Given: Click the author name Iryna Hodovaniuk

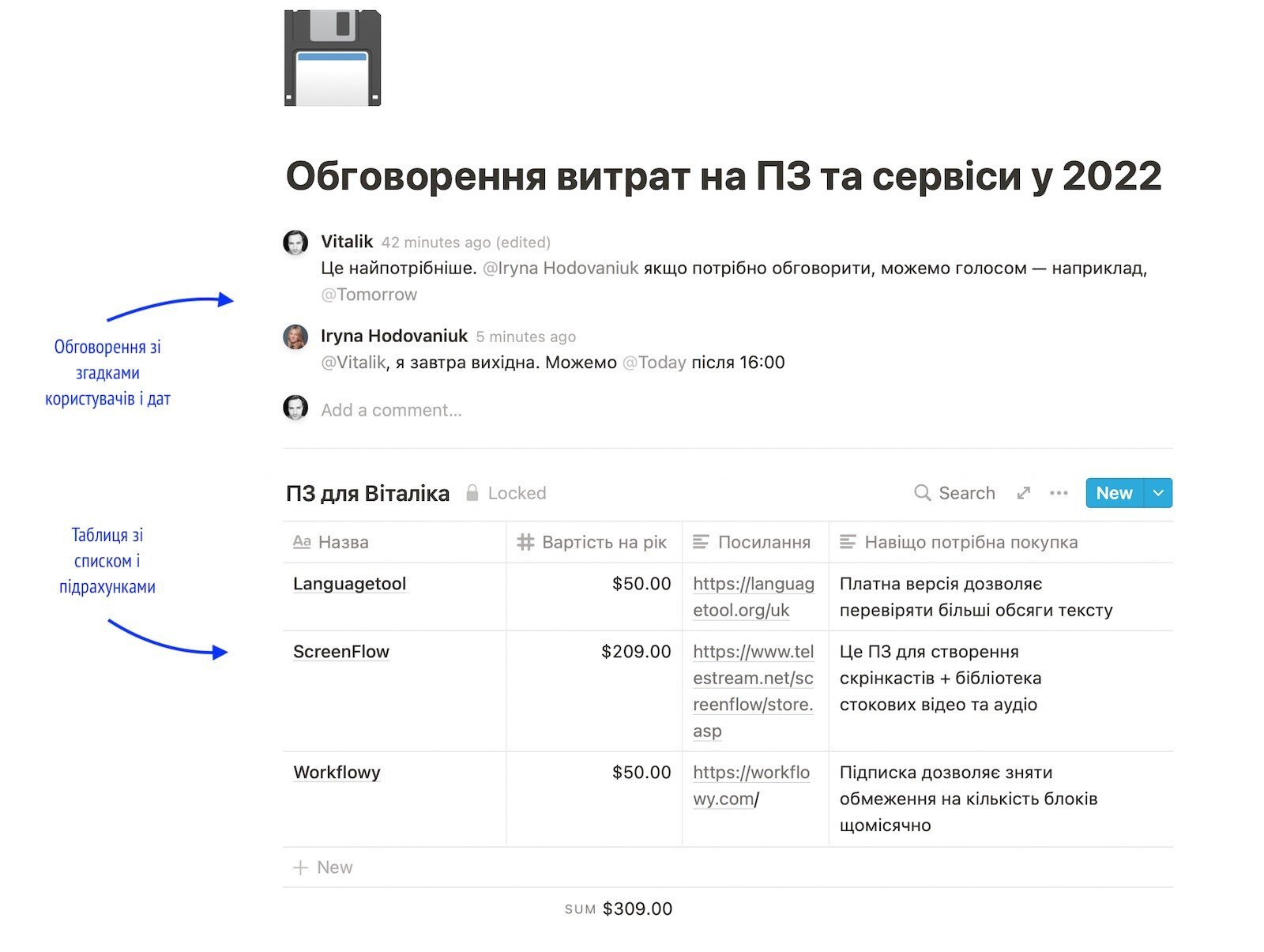Looking at the screenshot, I should coord(394,336).
